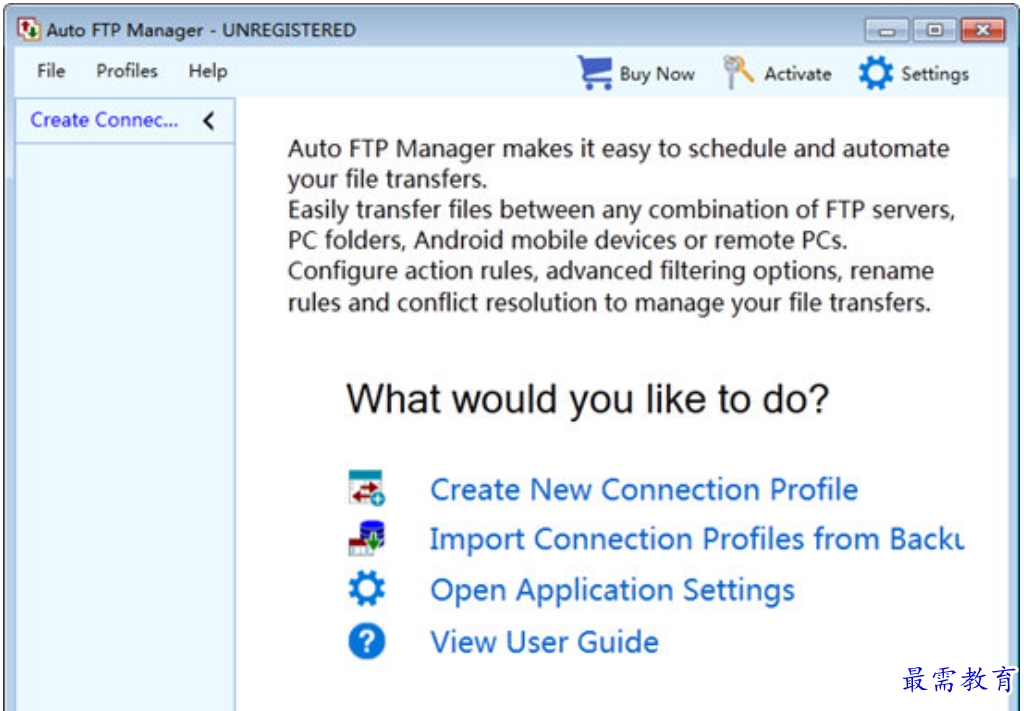Click the question mark help icon

pos(366,641)
